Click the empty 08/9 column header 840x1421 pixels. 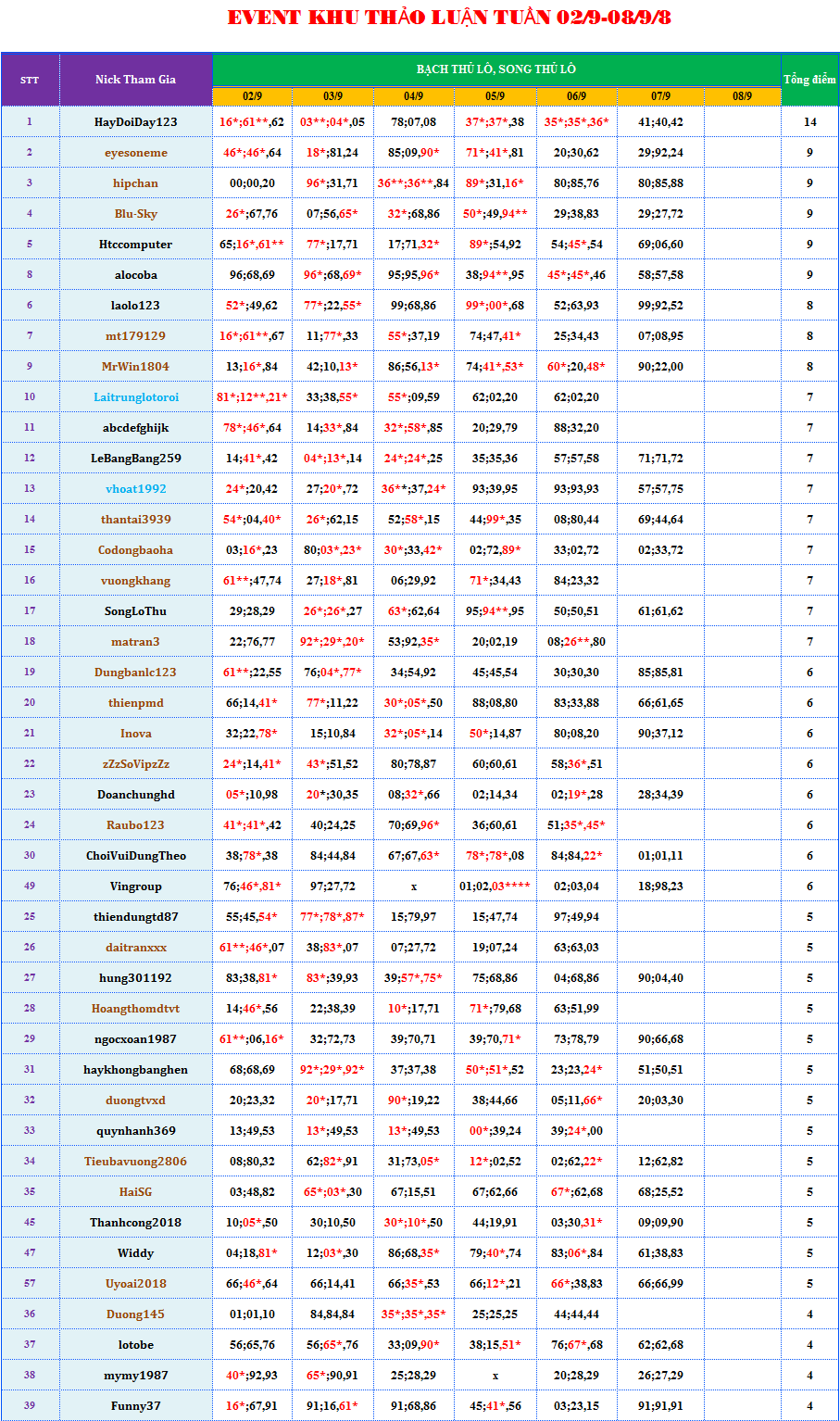click(x=742, y=96)
